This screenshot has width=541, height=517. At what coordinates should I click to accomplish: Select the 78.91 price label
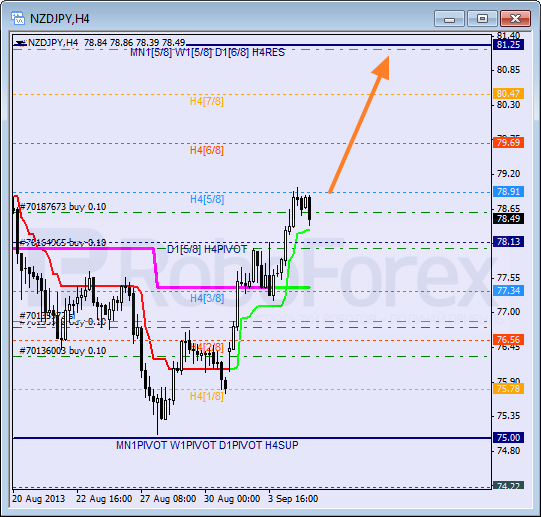(x=508, y=192)
